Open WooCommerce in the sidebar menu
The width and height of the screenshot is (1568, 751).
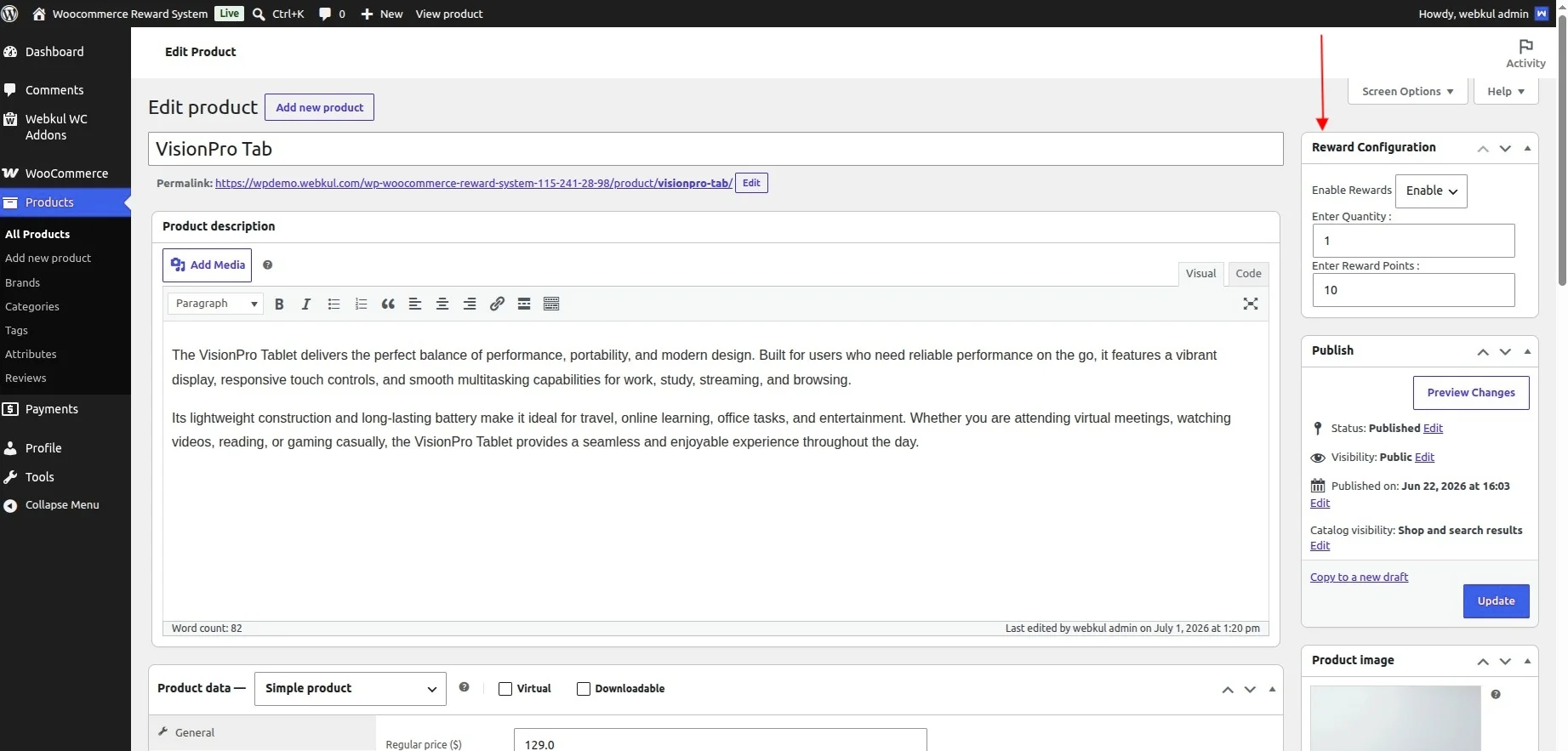point(66,174)
